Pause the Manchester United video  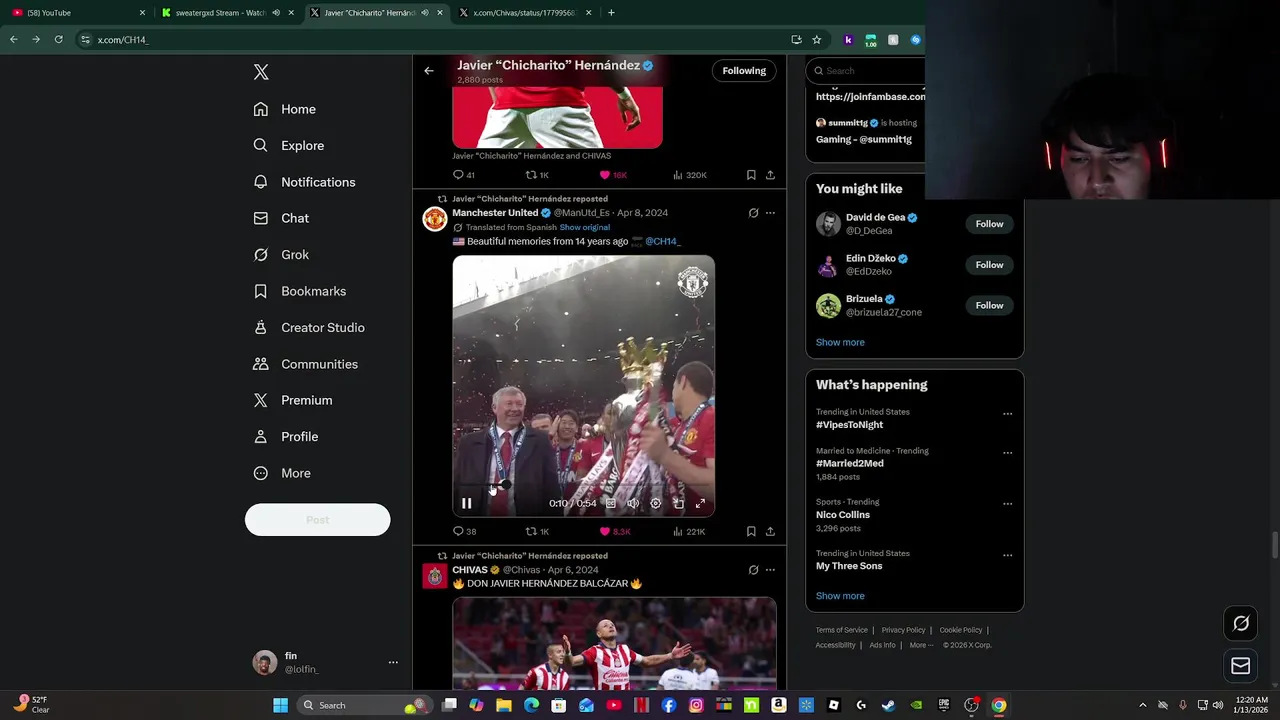[x=466, y=503]
